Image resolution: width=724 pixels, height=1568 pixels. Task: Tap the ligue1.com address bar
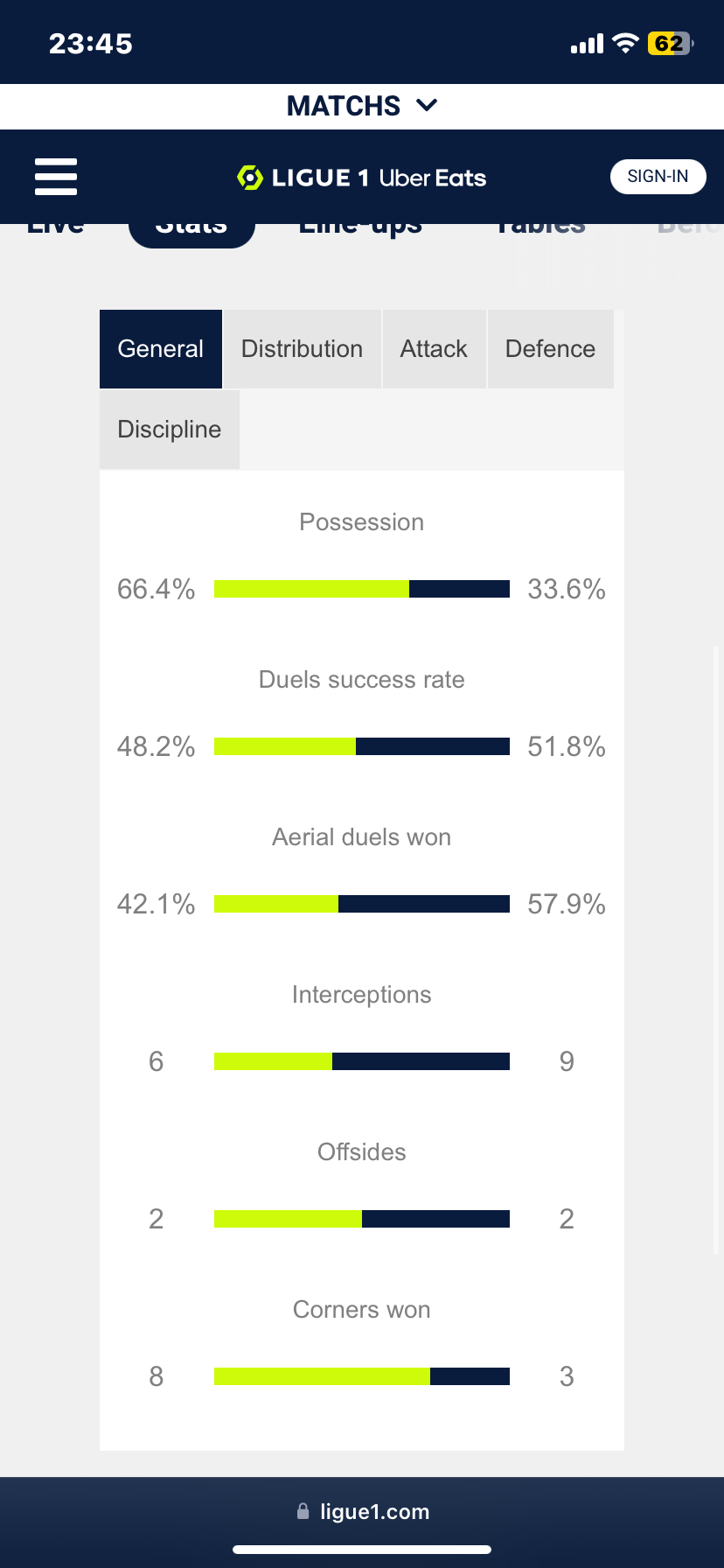[x=374, y=1511]
